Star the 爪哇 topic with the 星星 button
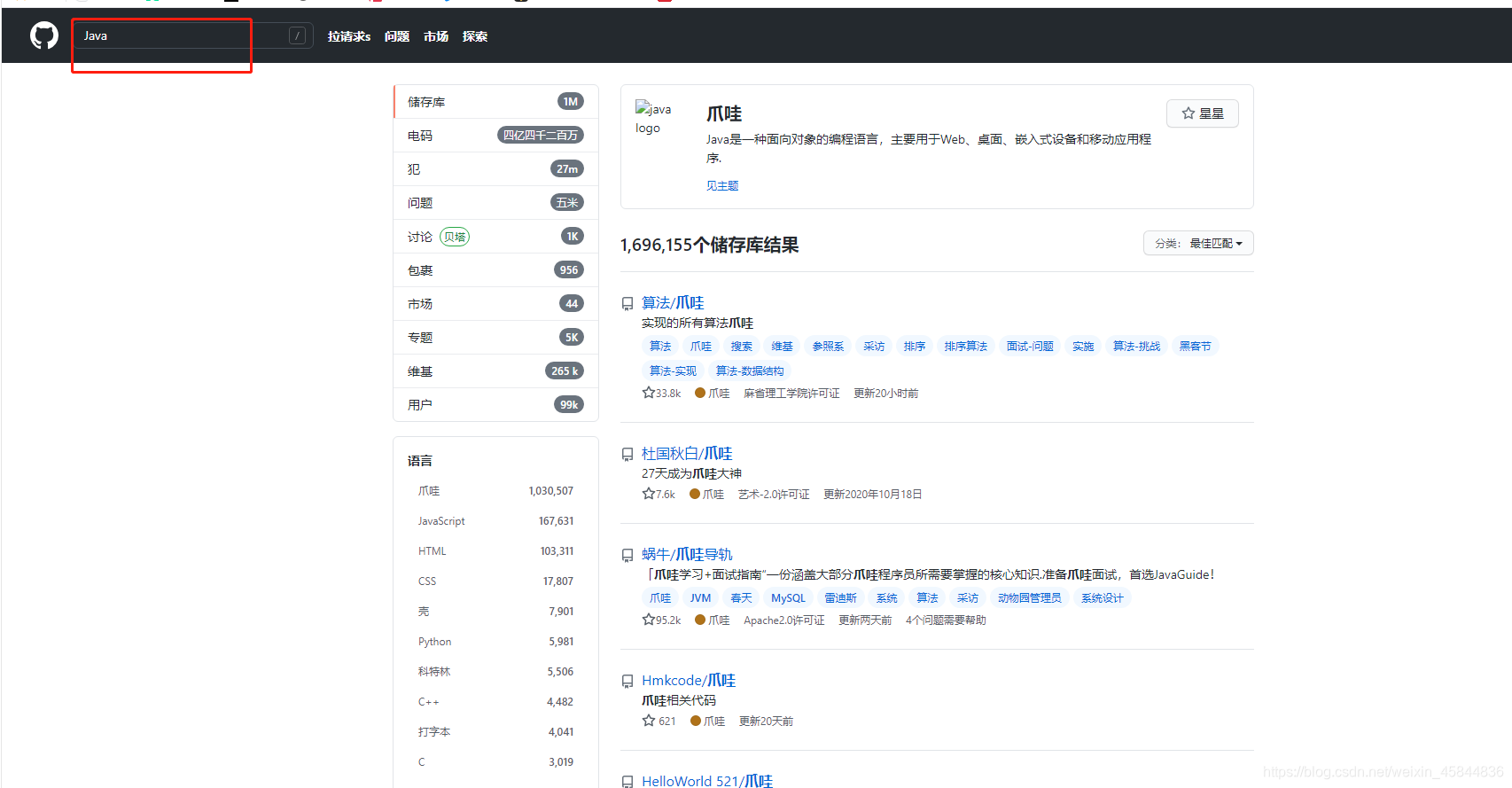Viewport: 1512px width, 788px height. (x=1203, y=113)
